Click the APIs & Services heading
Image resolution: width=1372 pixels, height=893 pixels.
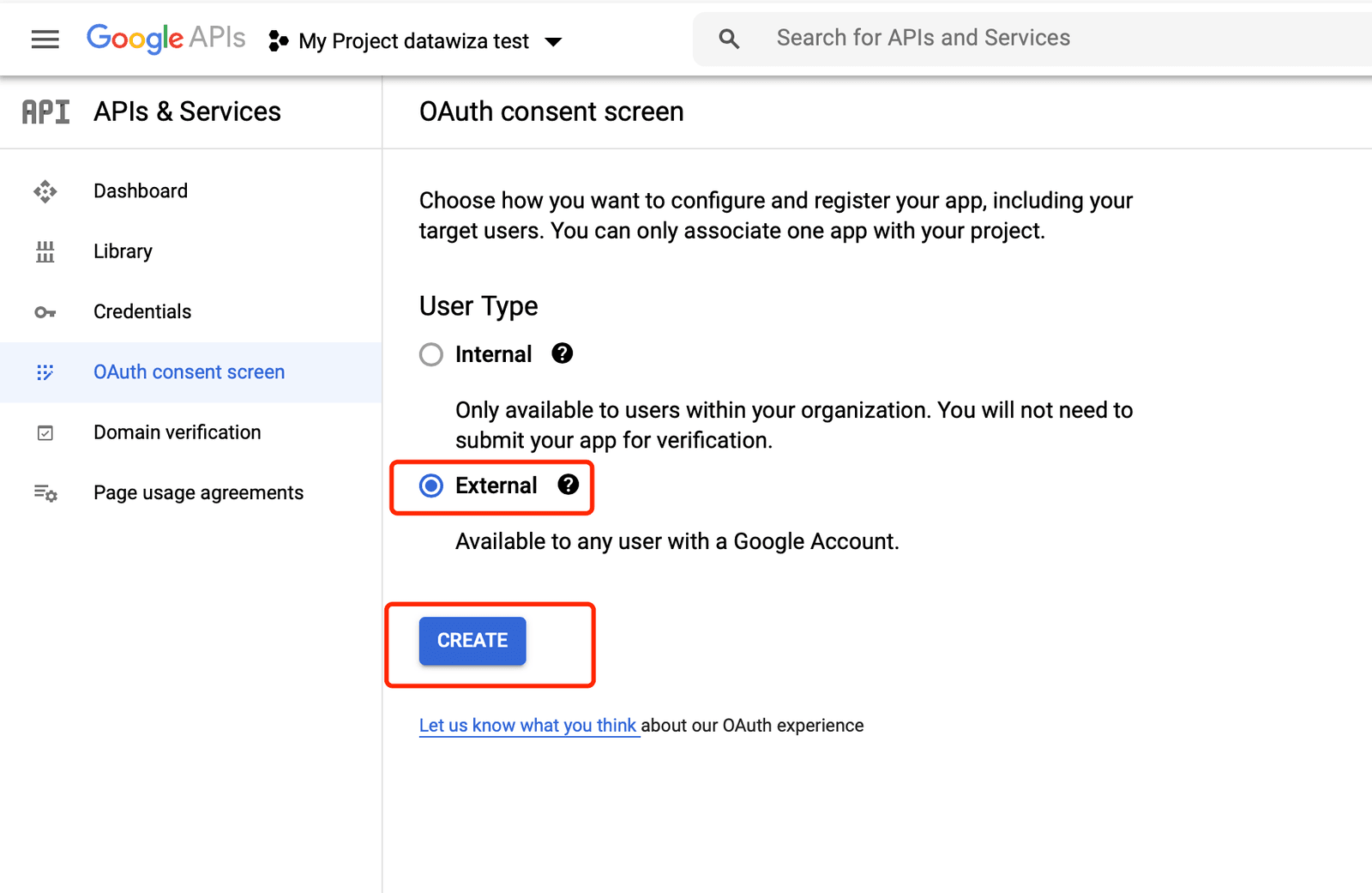pos(187,112)
